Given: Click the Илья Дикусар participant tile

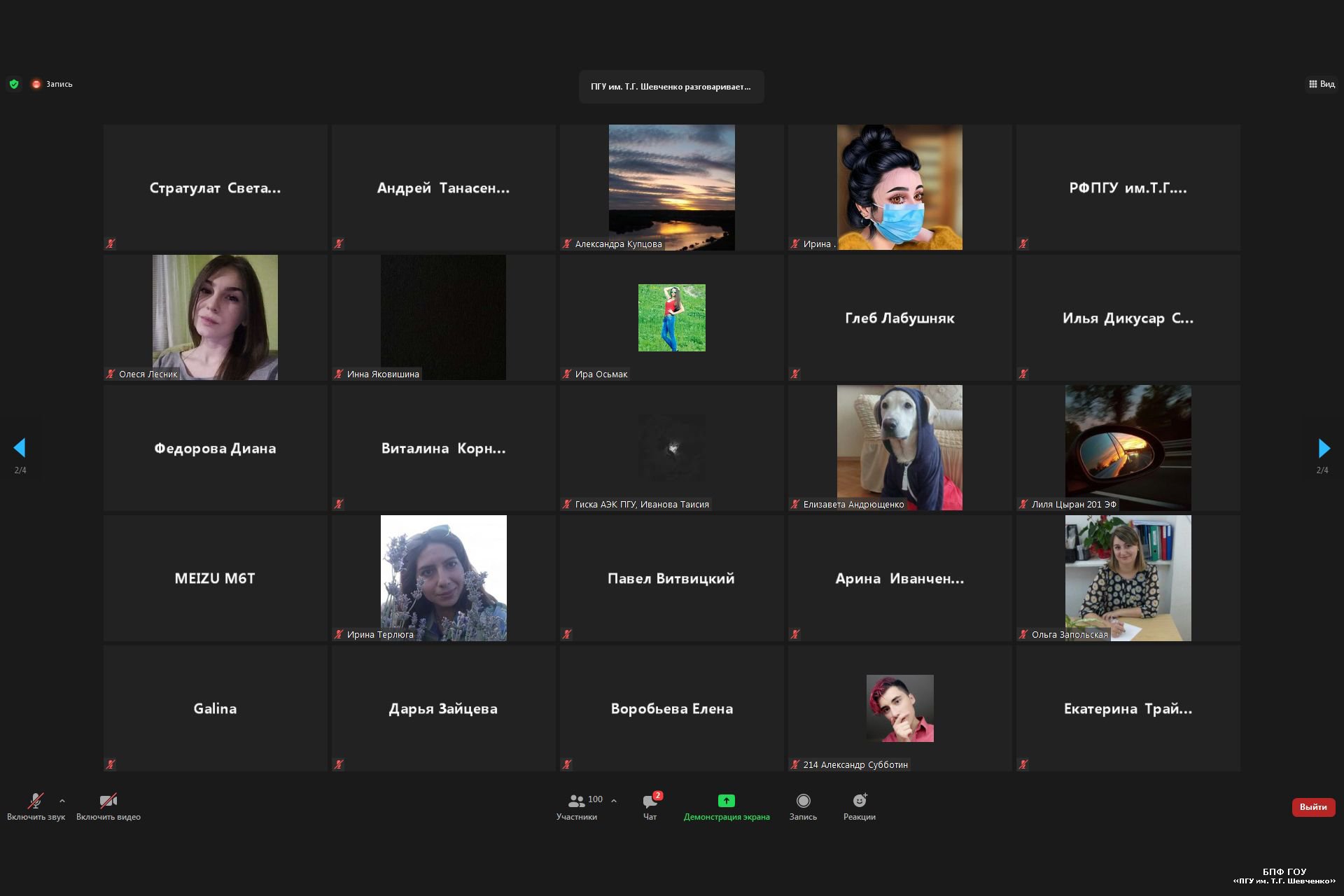Looking at the screenshot, I should [1128, 318].
